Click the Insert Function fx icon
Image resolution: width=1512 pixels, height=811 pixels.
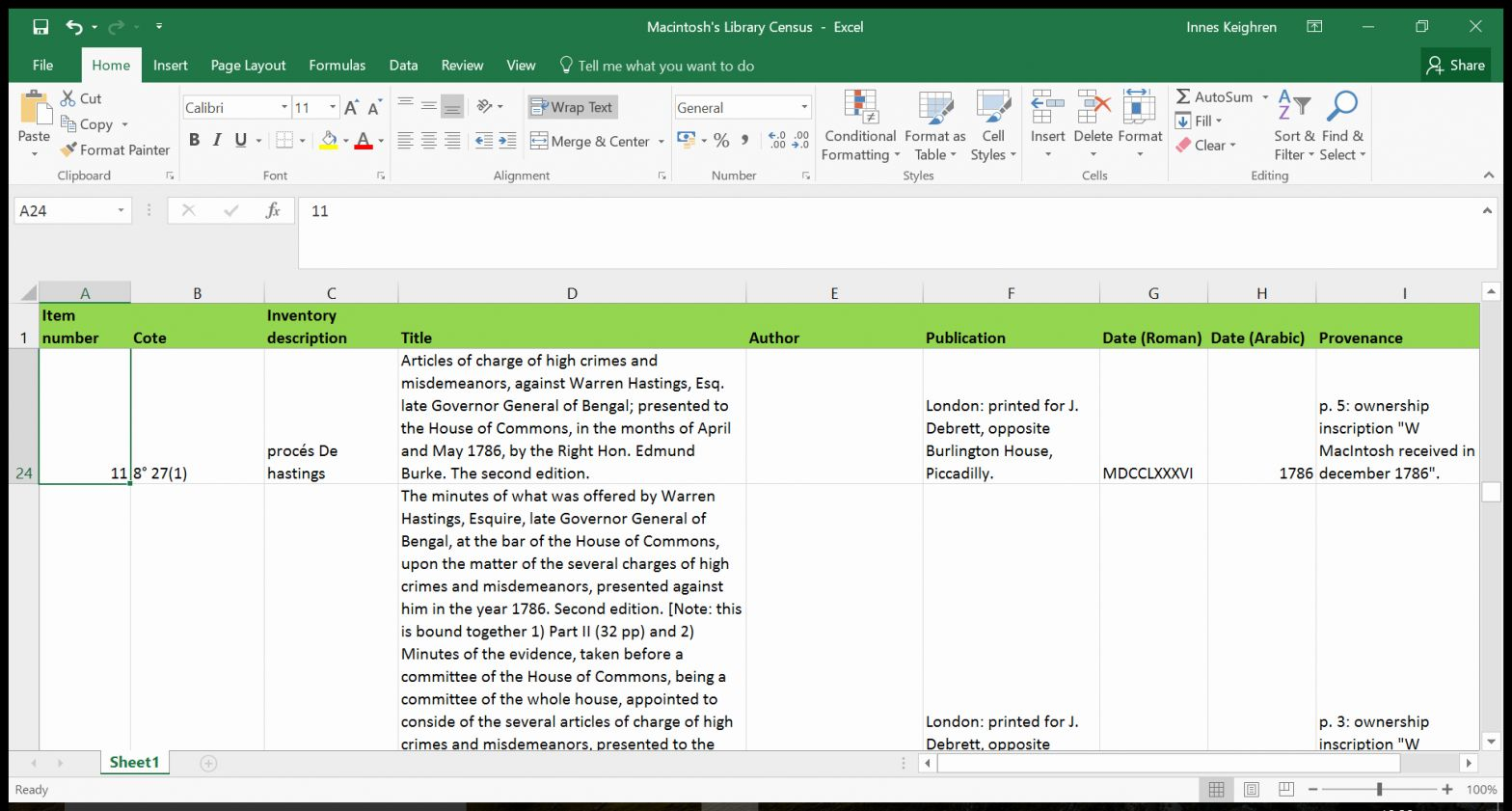tap(273, 210)
